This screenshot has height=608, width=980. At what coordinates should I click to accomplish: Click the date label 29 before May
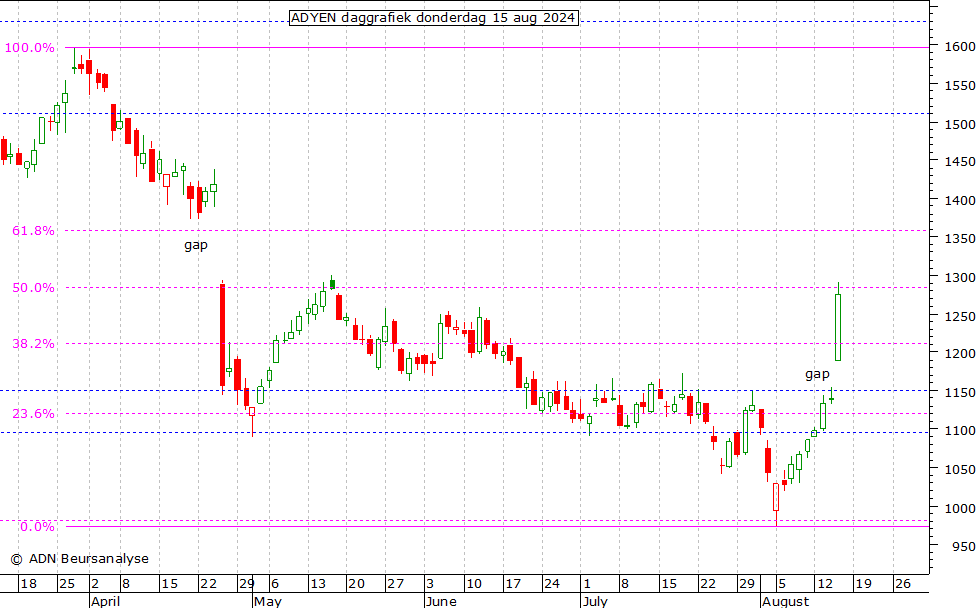(247, 584)
